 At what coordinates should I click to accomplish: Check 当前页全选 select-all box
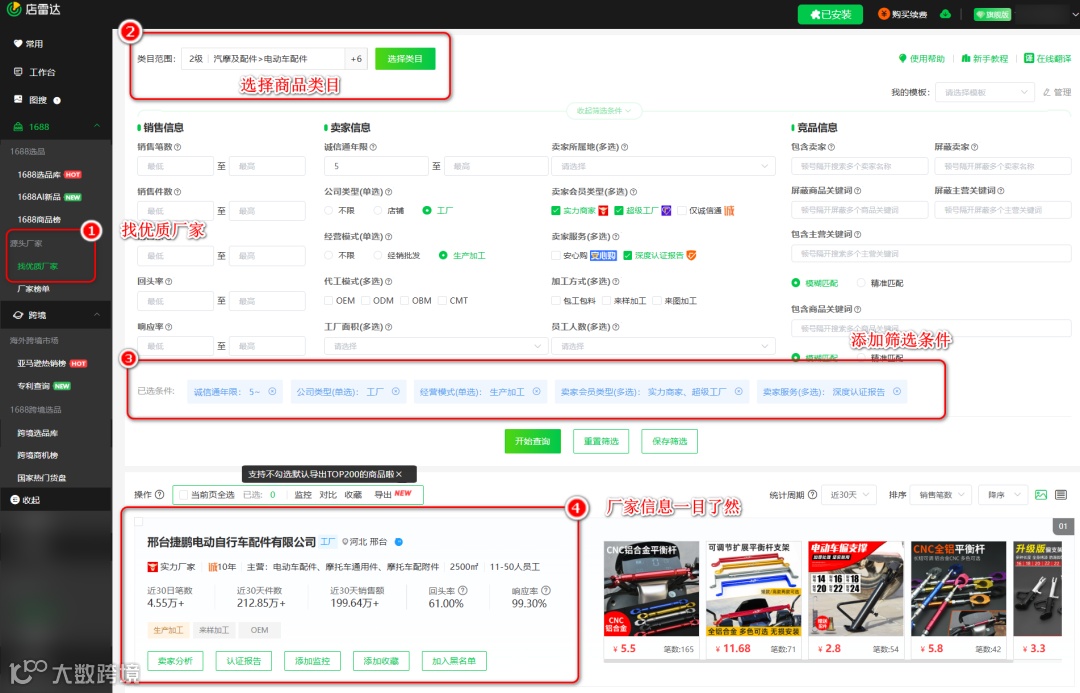183,495
